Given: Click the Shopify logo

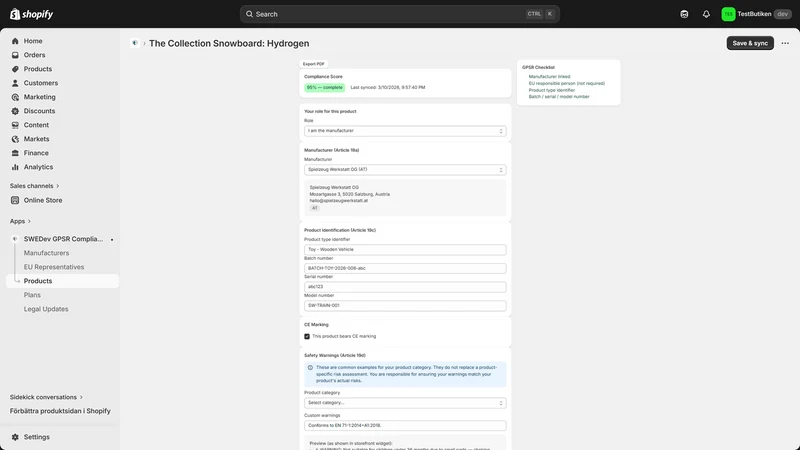Looking at the screenshot, I should point(31,14).
